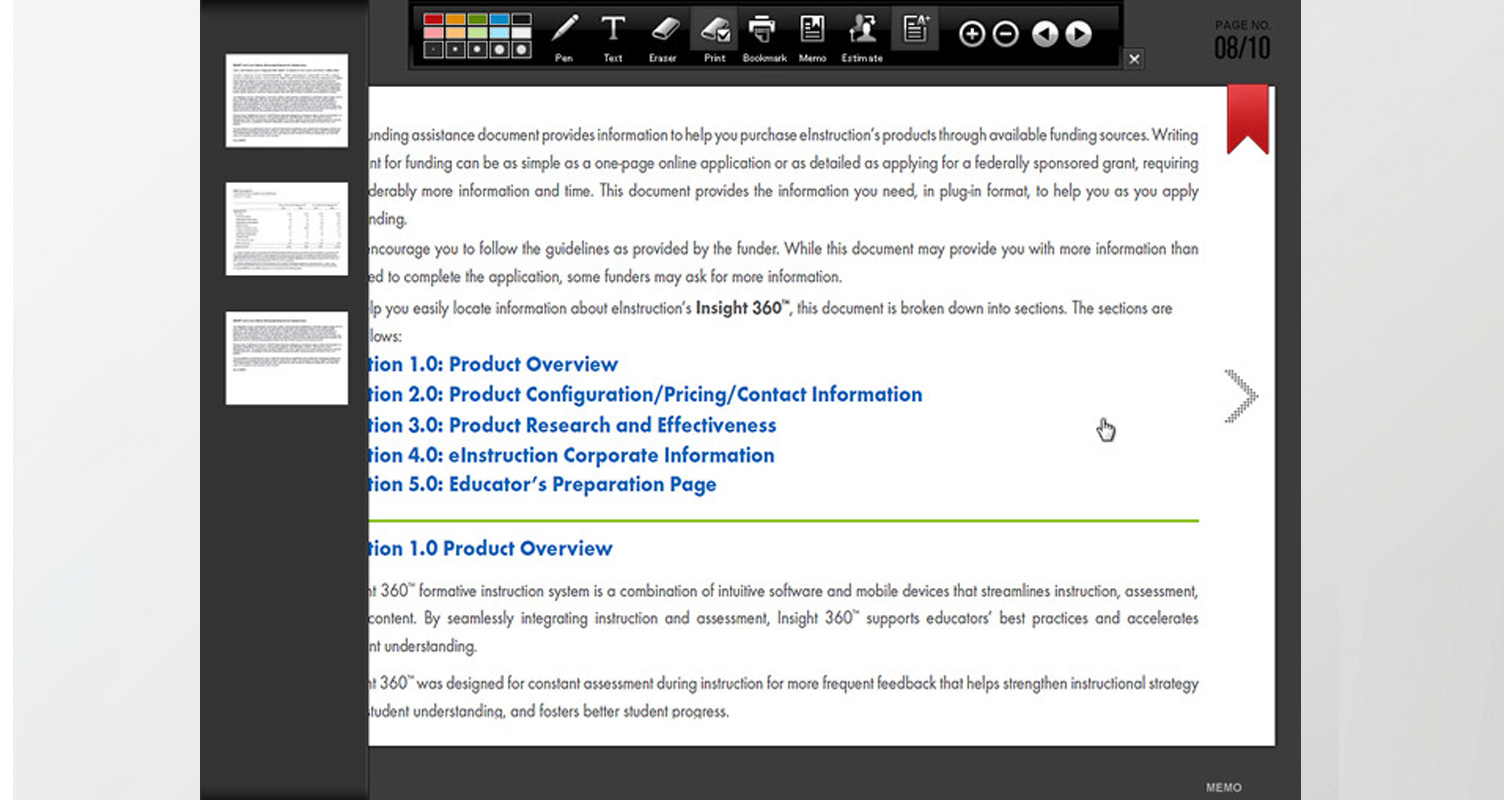The width and height of the screenshot is (1504, 800).
Task: Pick the orange color swatch
Action: pos(455,19)
